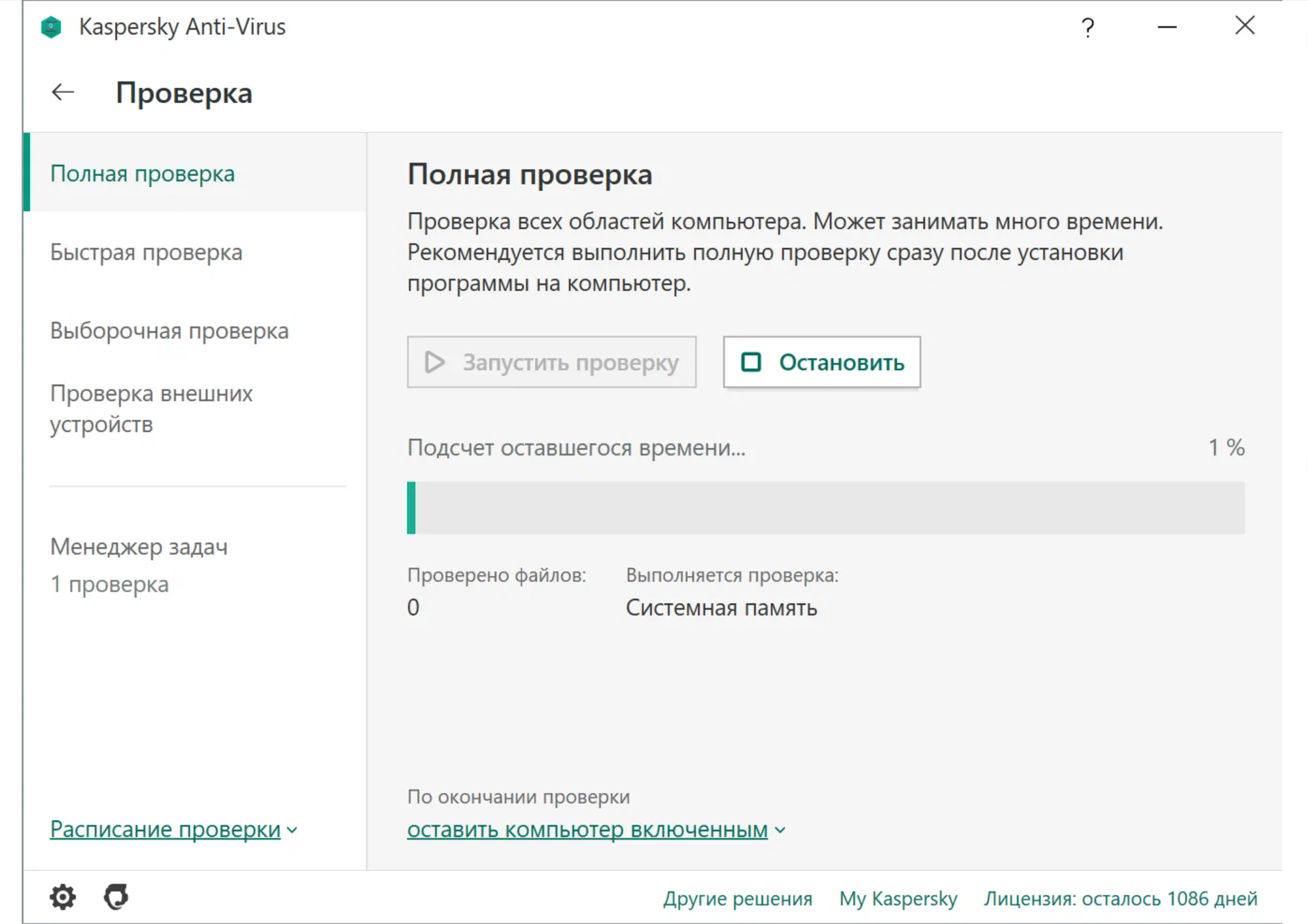Click the back arrow next to Проверка
1308x924 pixels.
point(63,92)
